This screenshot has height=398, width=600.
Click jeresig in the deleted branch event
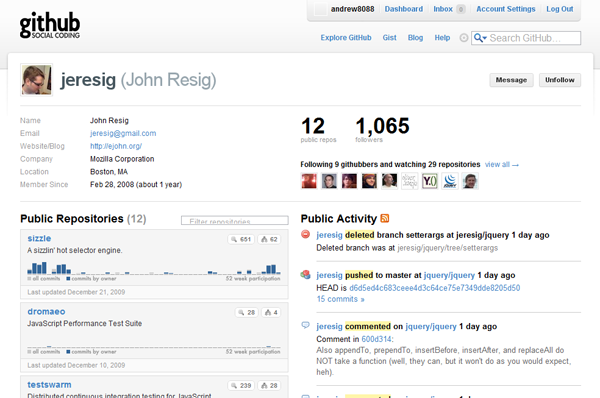329,235
